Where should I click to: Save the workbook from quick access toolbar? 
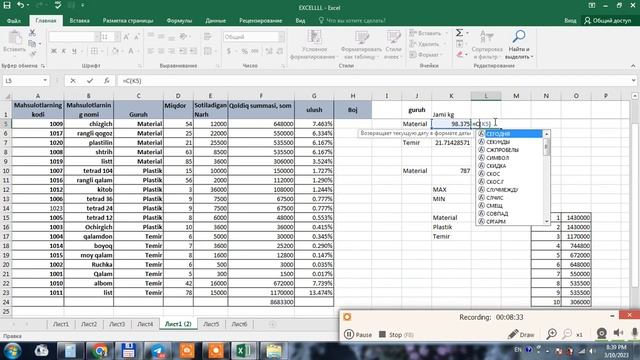pyautogui.click(x=7, y=5)
